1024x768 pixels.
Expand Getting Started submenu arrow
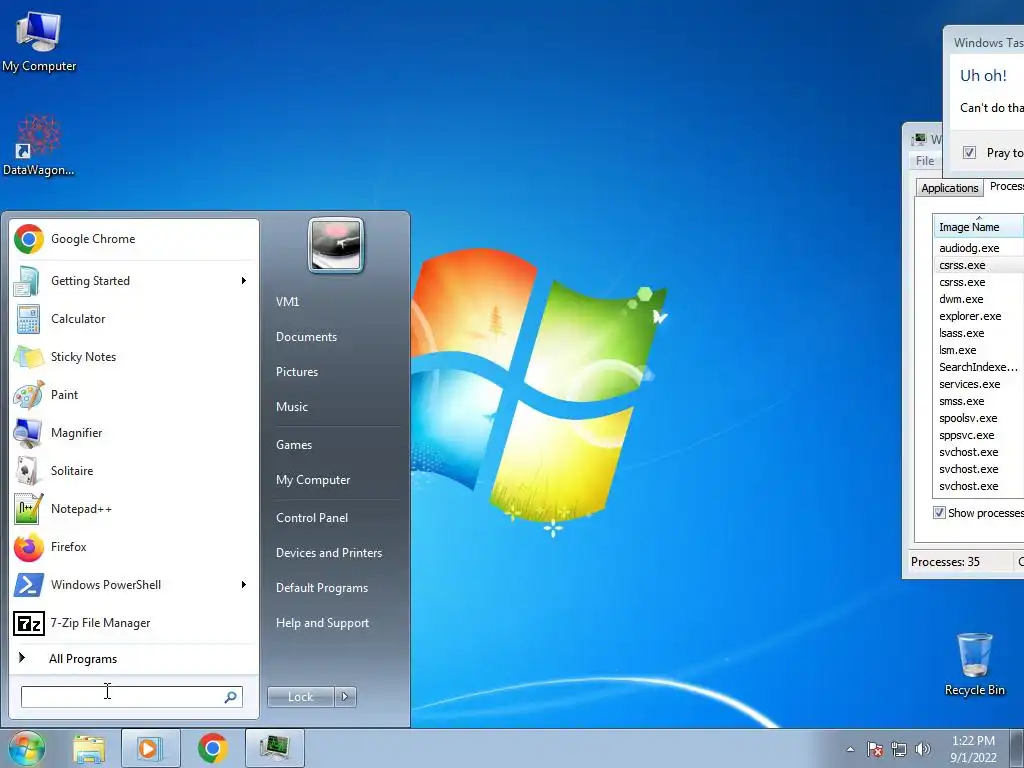coord(244,281)
